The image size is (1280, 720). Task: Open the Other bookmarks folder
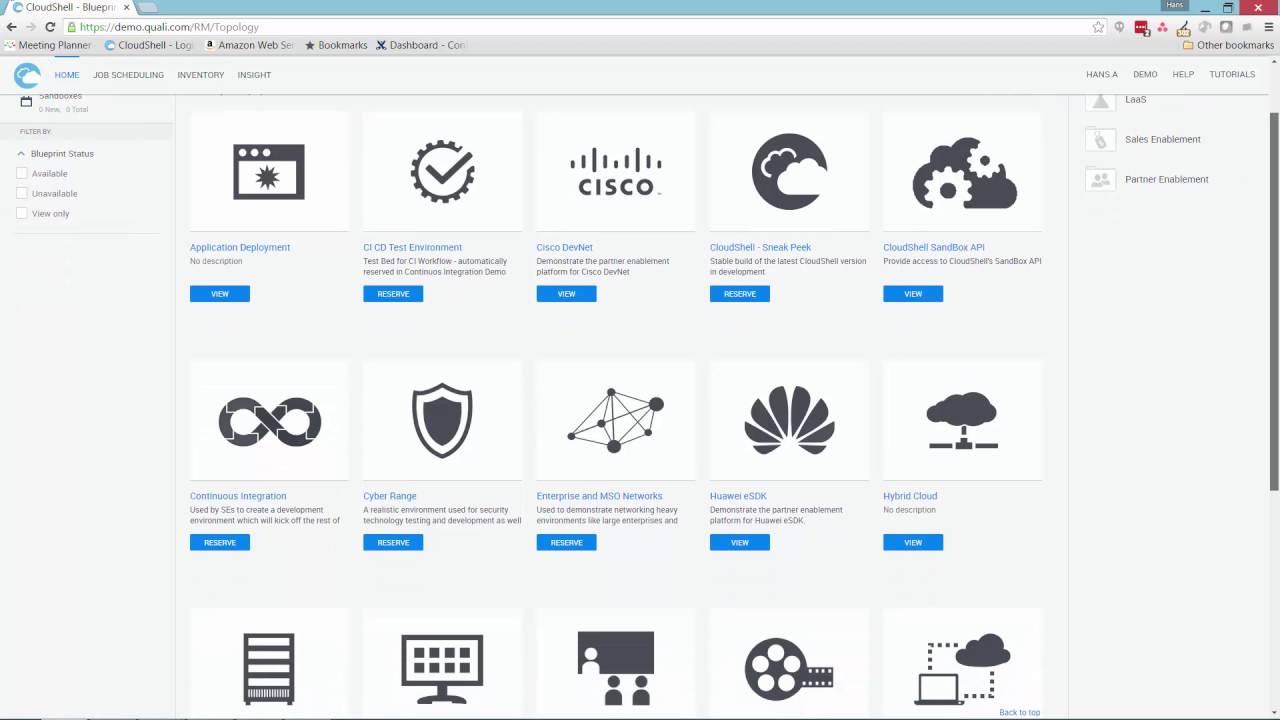click(1228, 45)
